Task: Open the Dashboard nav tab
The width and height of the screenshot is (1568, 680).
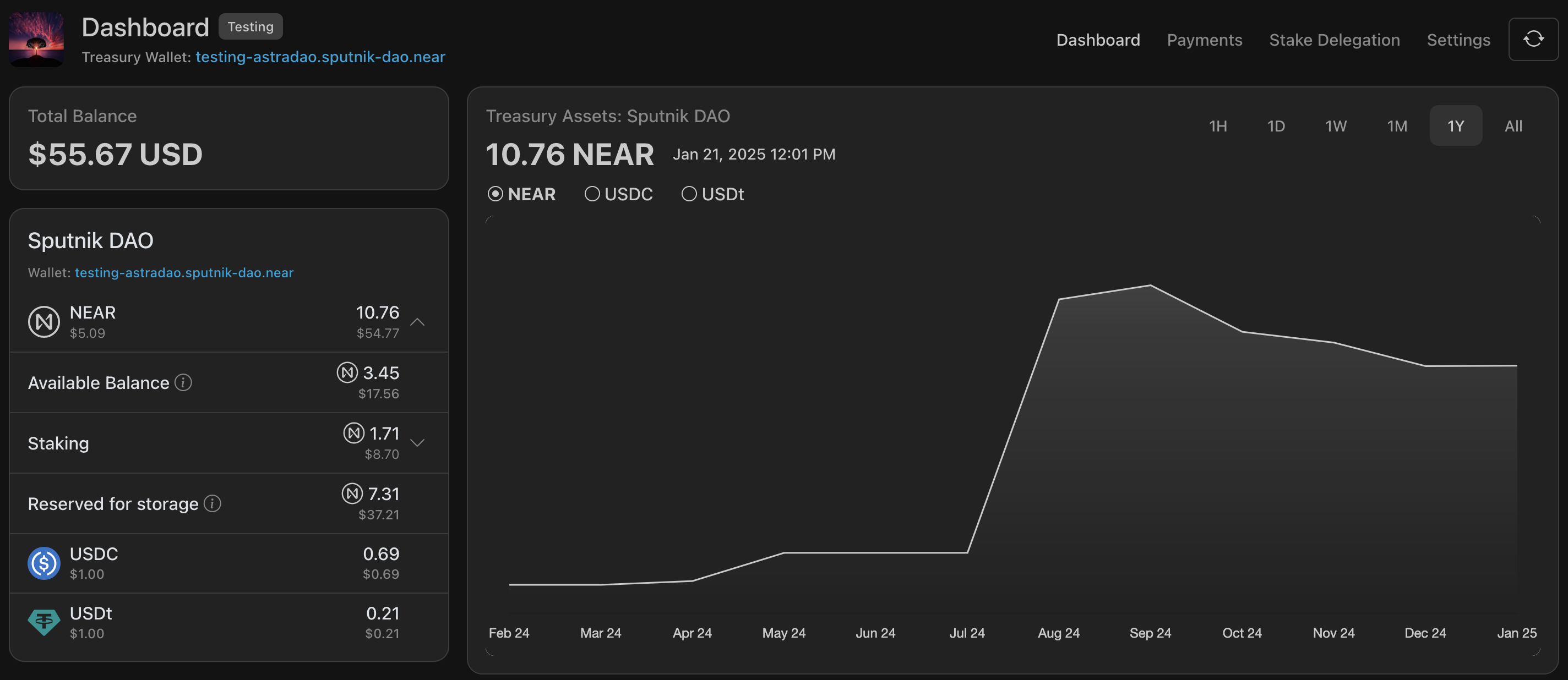Action: (1098, 40)
